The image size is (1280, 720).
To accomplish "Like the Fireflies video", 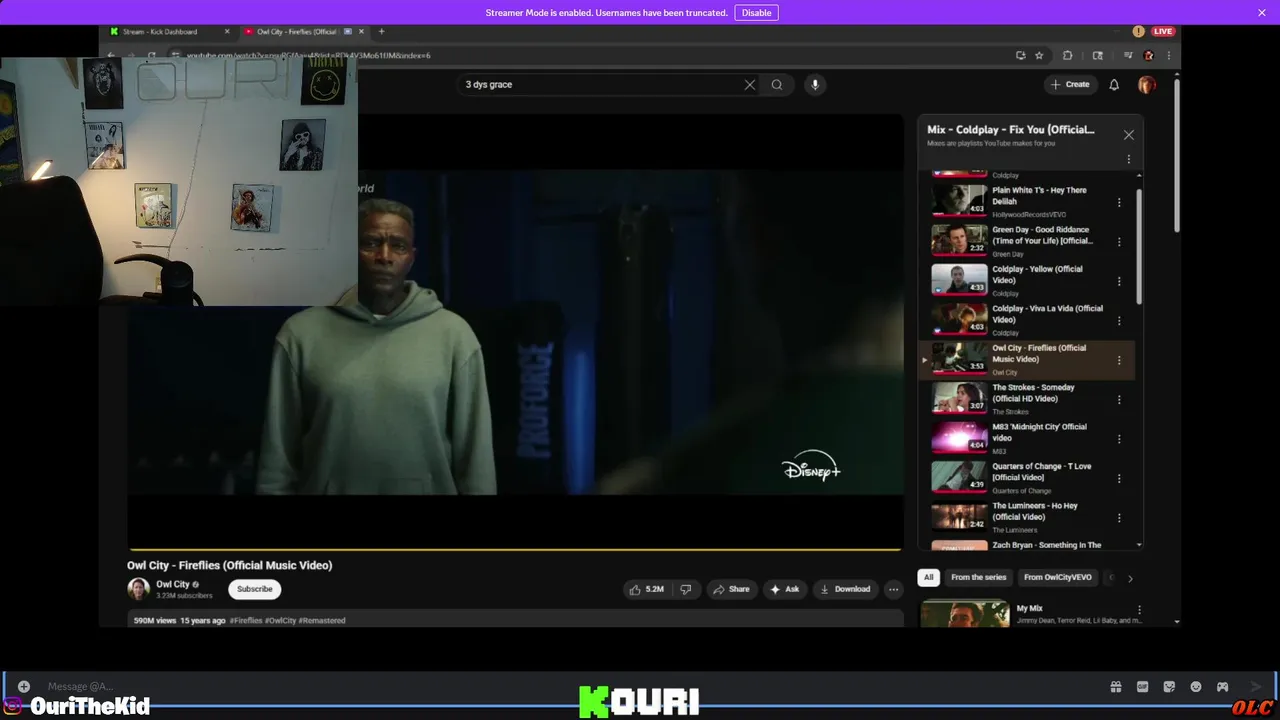I will [646, 589].
